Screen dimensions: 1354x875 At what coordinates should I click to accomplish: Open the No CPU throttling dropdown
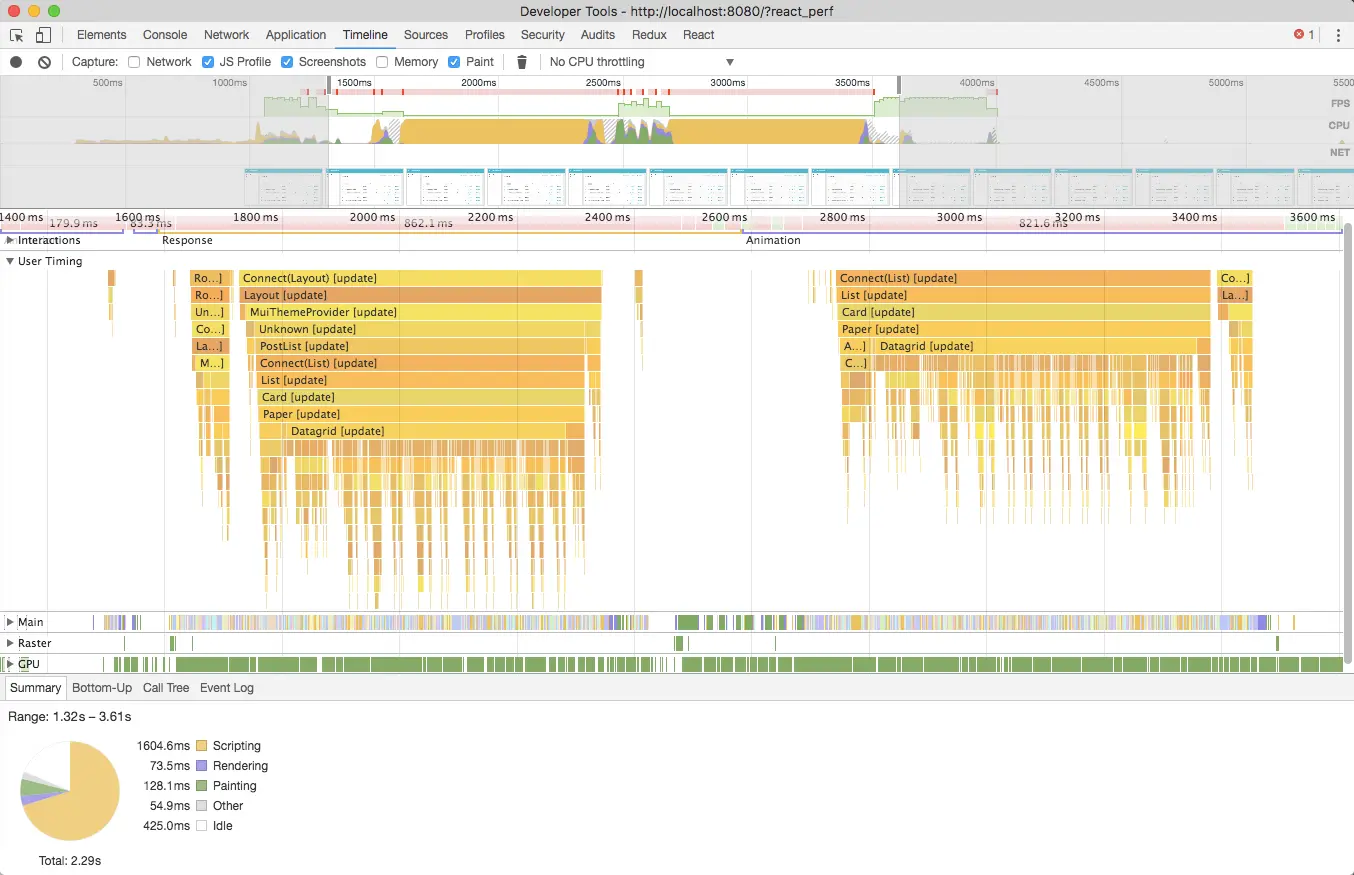[x=640, y=62]
